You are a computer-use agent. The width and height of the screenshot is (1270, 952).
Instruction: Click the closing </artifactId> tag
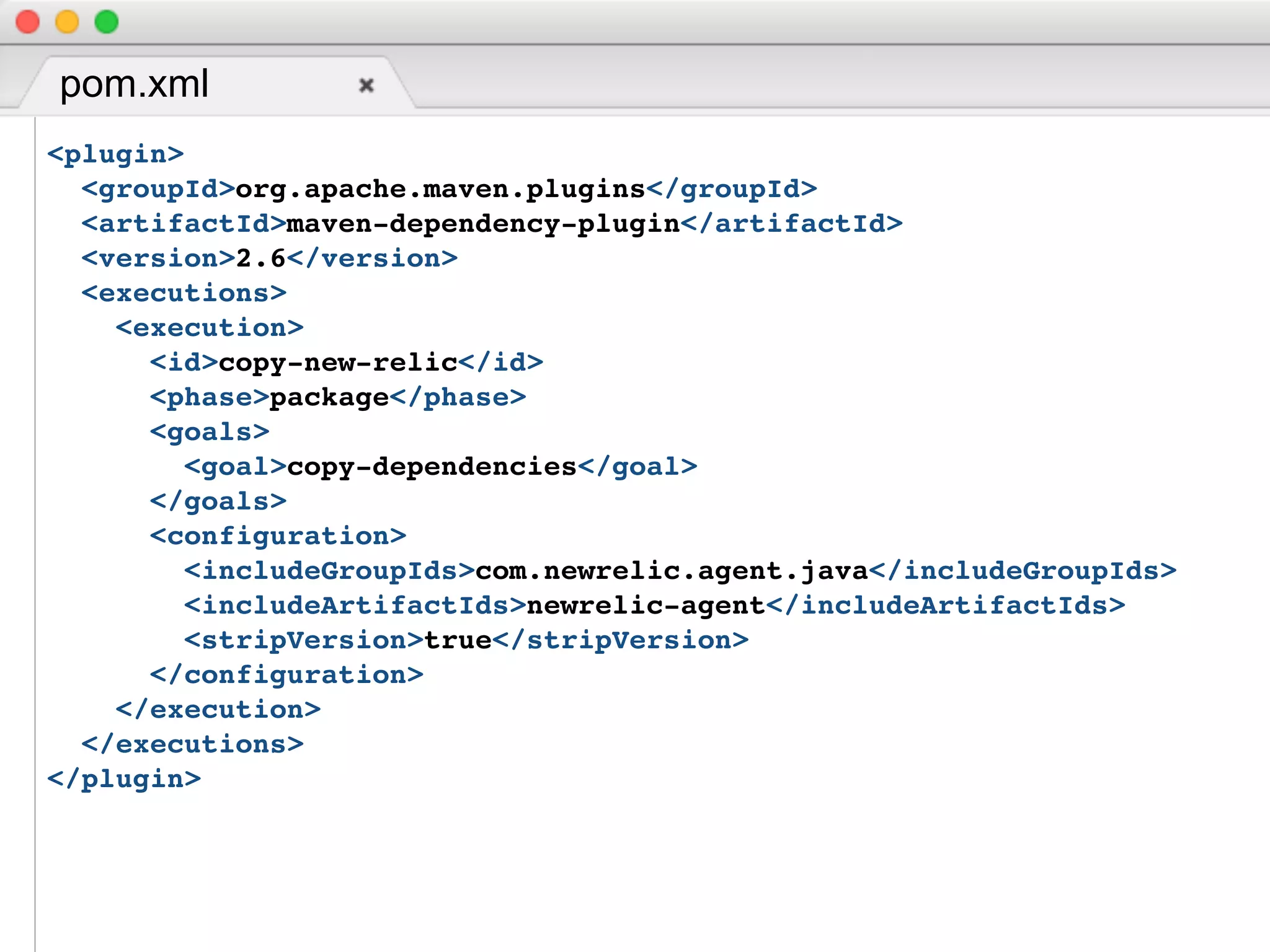point(792,224)
